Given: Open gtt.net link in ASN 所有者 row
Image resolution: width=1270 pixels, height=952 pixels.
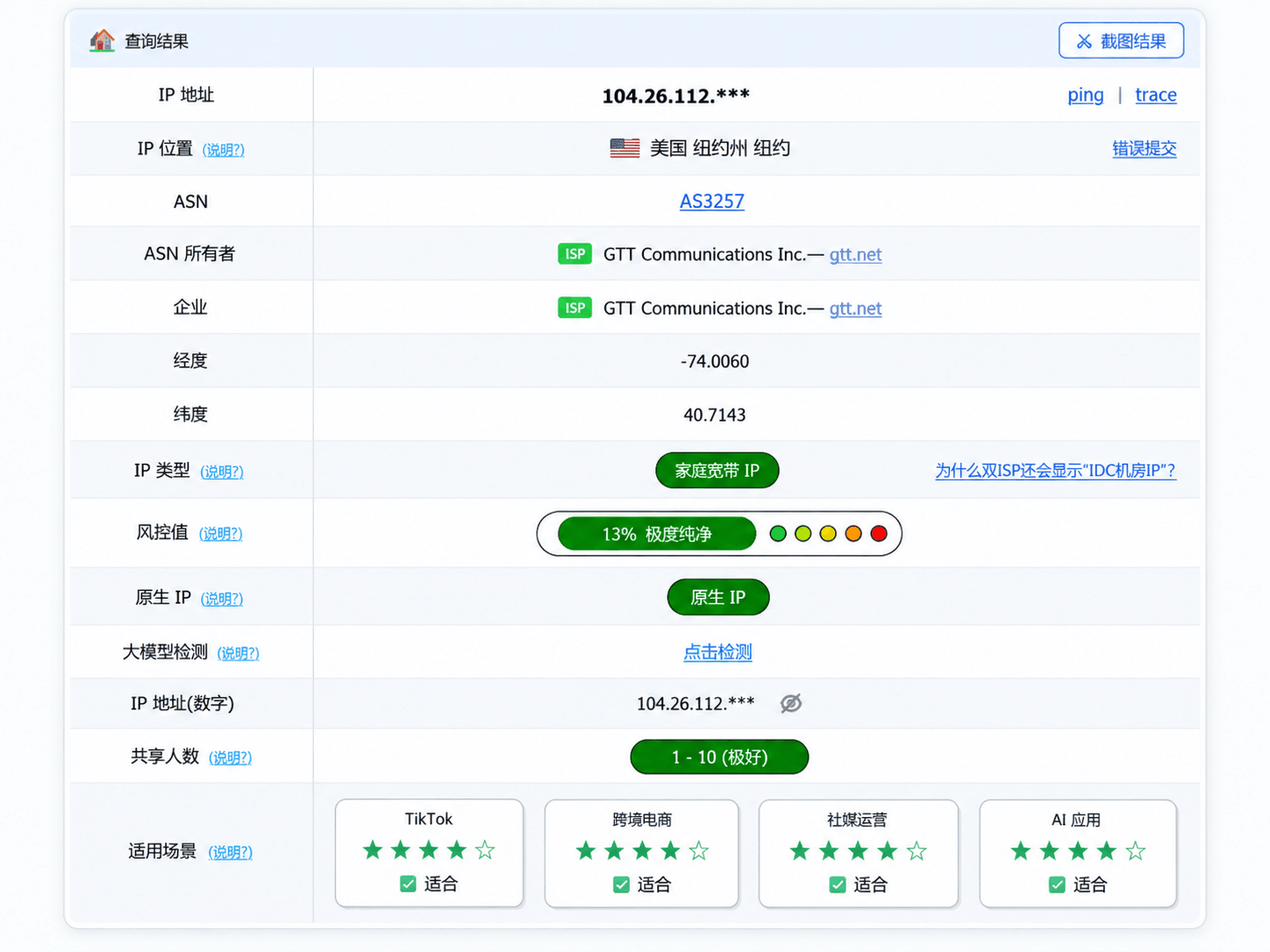Looking at the screenshot, I should 855,254.
